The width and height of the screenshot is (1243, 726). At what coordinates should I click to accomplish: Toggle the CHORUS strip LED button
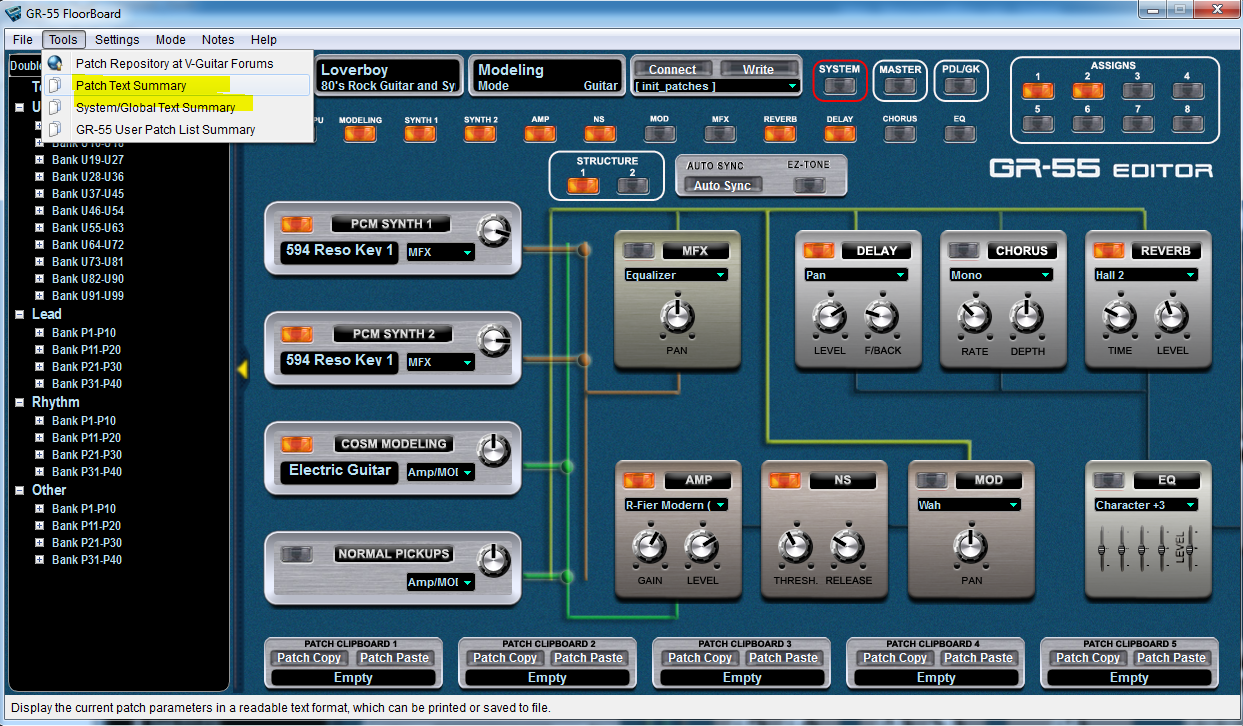coord(900,133)
